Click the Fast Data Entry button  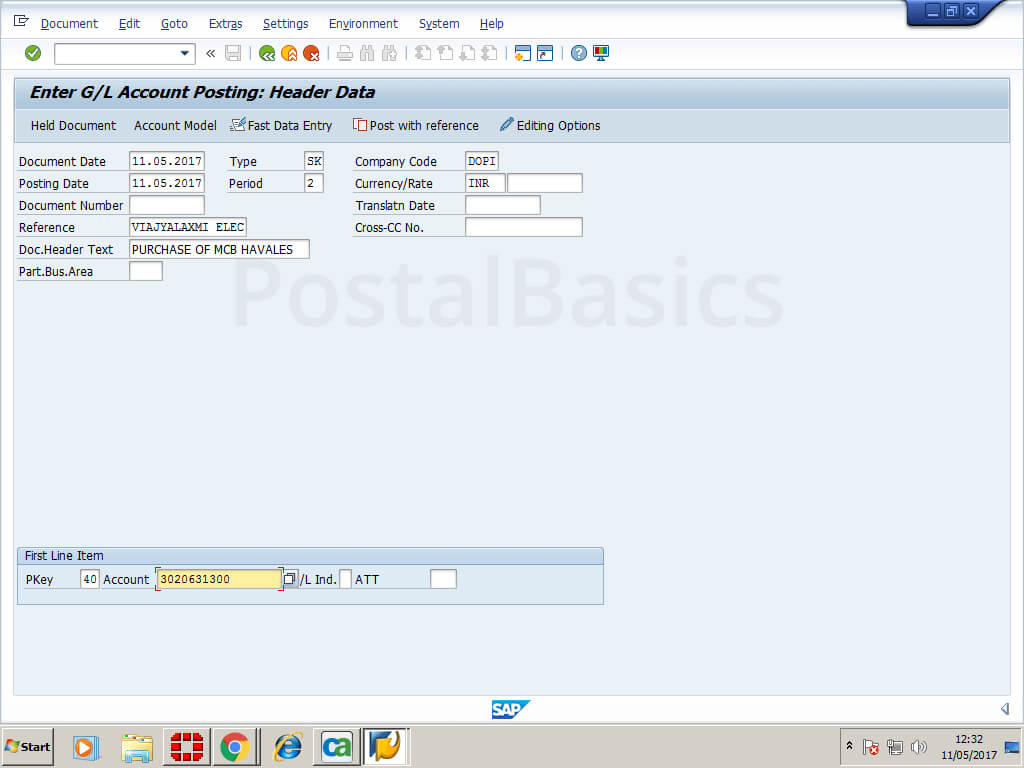pyautogui.click(x=281, y=125)
